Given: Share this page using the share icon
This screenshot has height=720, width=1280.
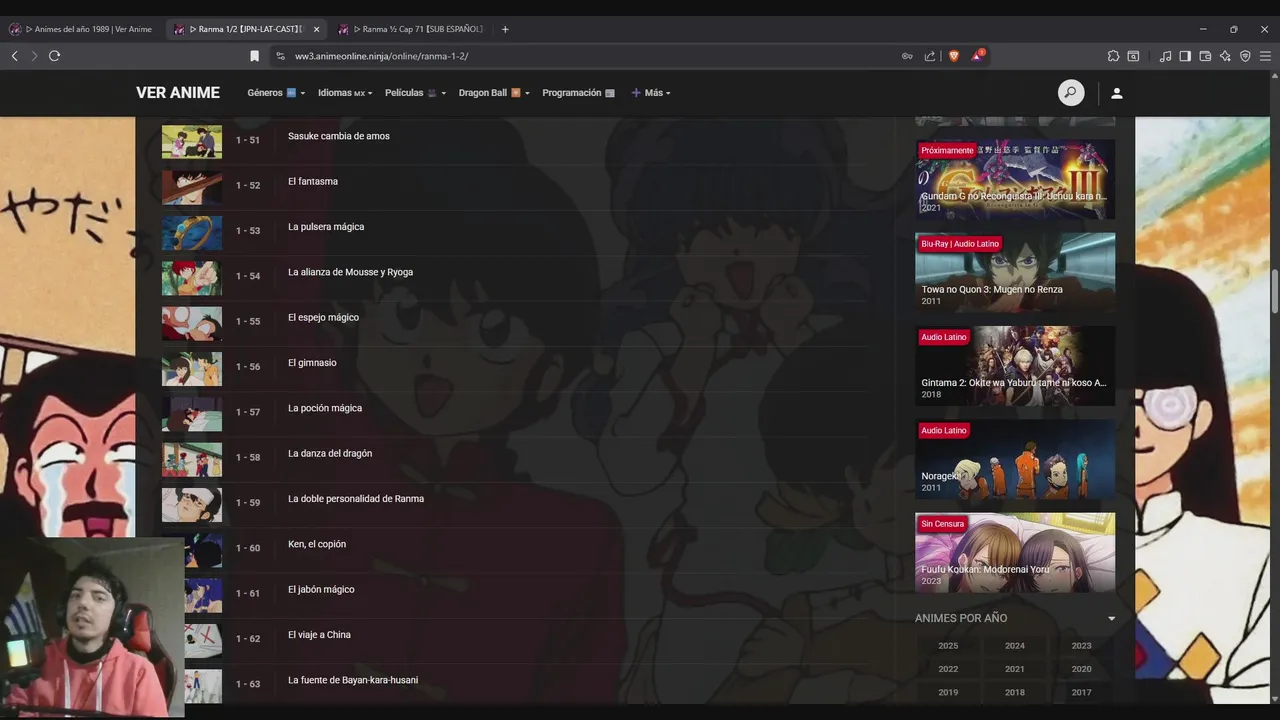Looking at the screenshot, I should [930, 56].
